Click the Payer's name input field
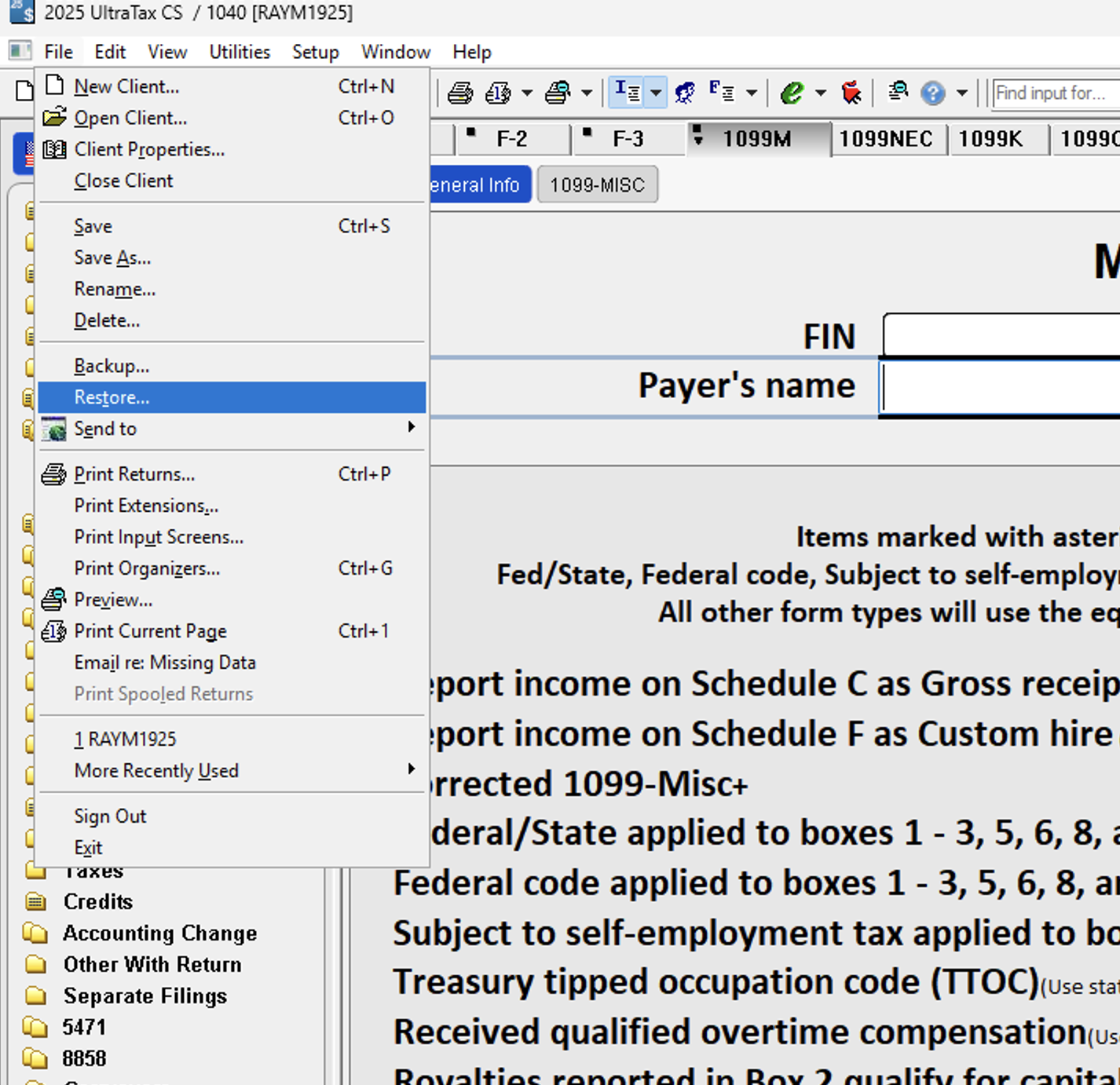 999,388
